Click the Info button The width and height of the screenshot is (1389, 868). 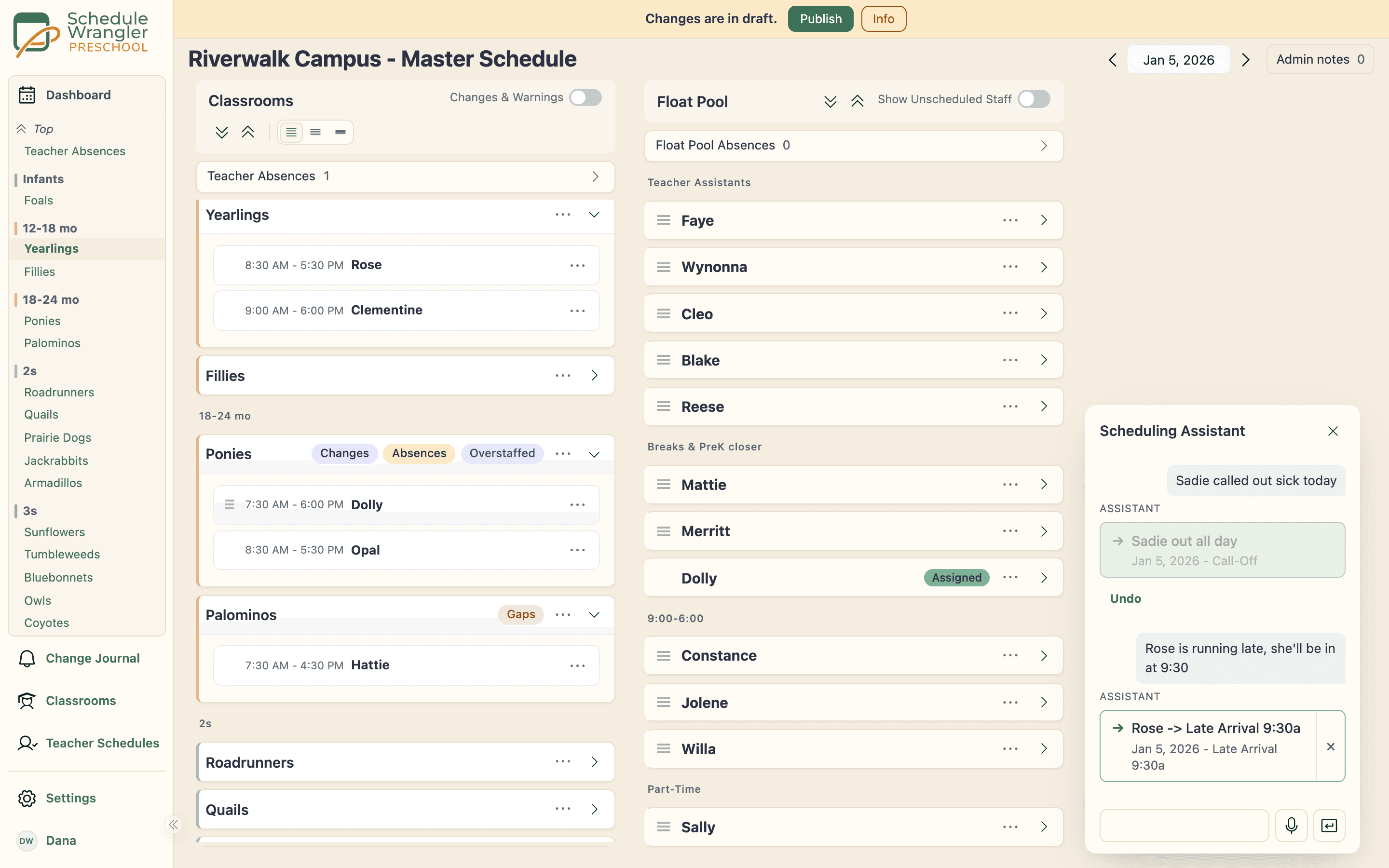[x=884, y=19]
